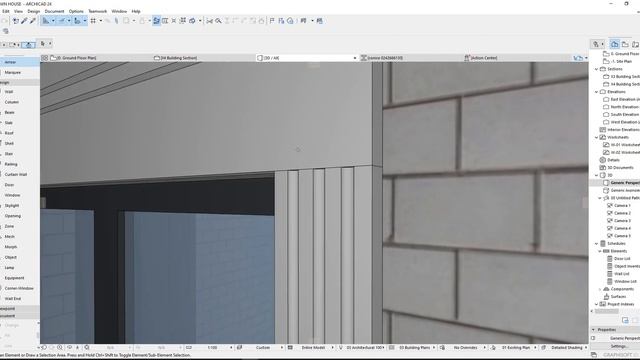Choose the Slab tool

(x=19, y=123)
